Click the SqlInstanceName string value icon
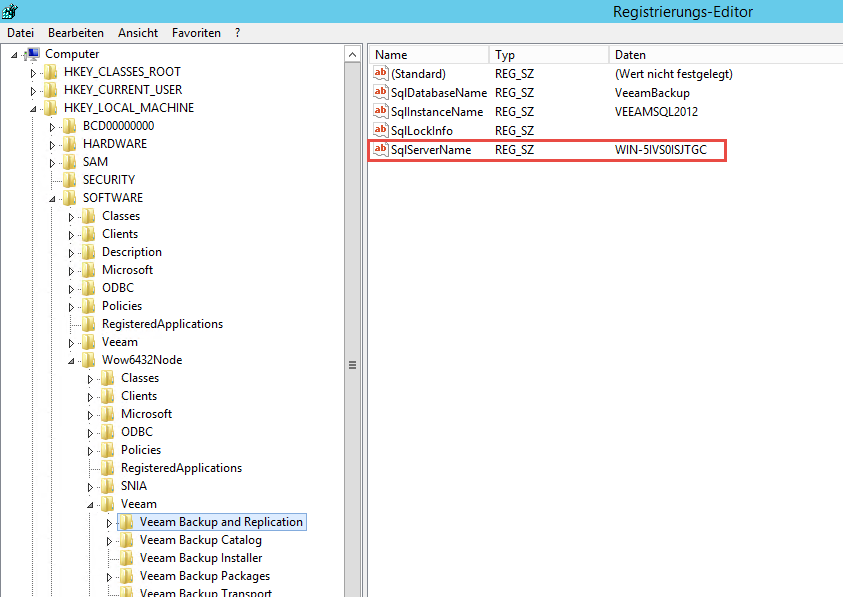The height and width of the screenshot is (597, 843). pyautogui.click(x=381, y=111)
